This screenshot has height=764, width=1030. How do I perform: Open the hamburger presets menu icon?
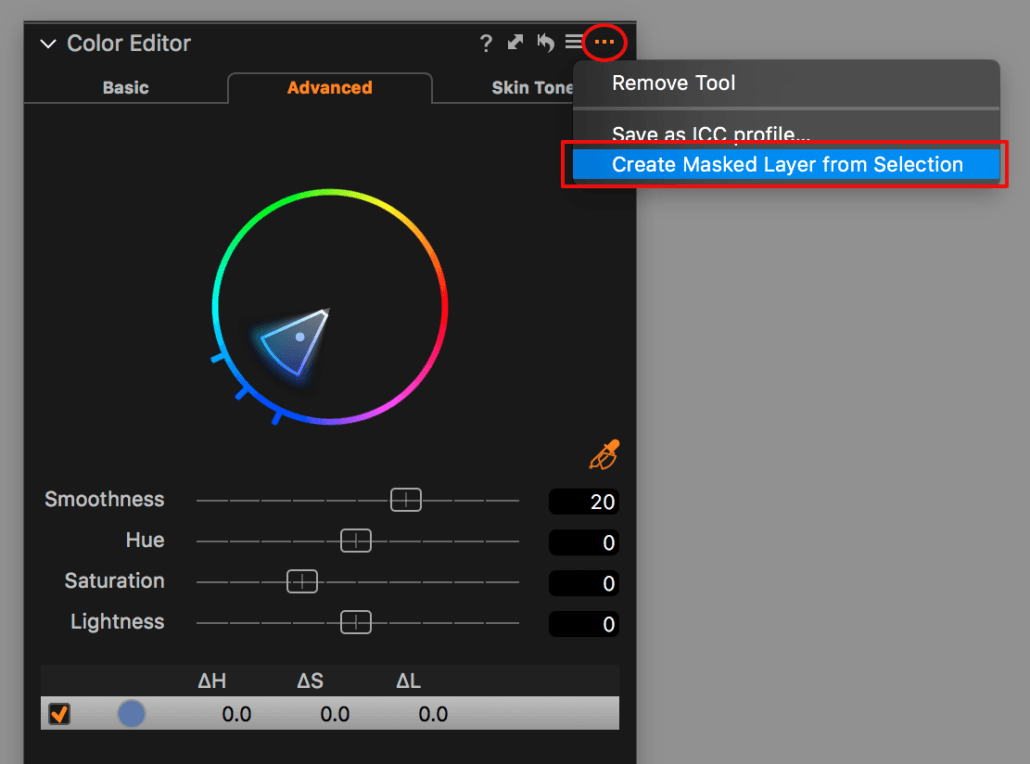(x=573, y=42)
